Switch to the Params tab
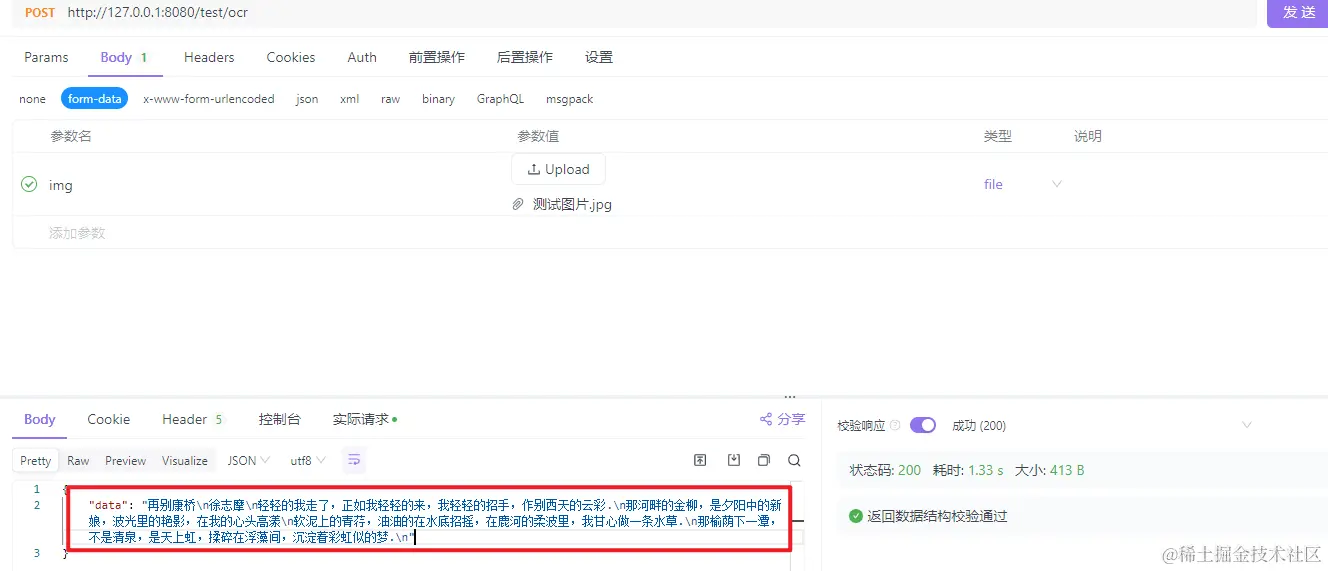 46,57
